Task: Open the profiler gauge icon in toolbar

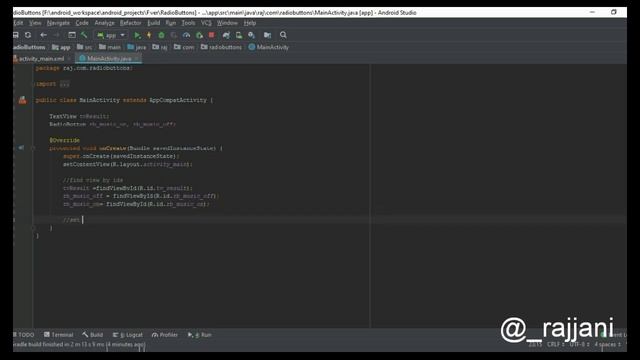Action: 186,35
